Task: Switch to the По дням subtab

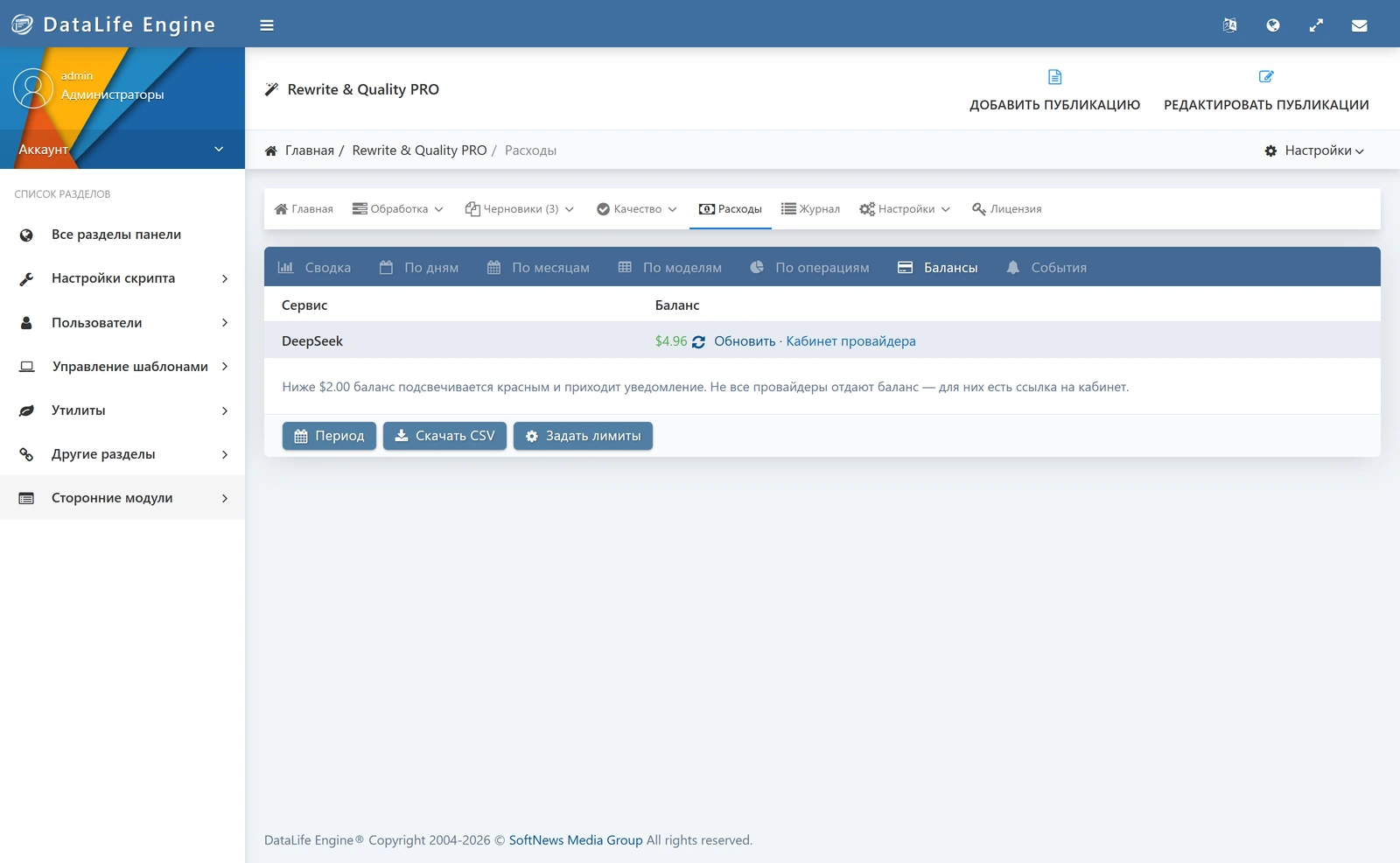Action: 419,268
